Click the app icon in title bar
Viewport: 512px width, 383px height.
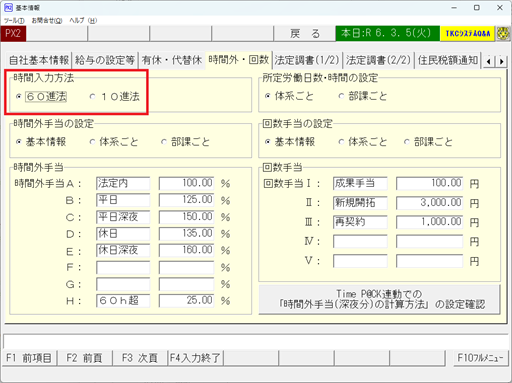[x=8, y=7]
